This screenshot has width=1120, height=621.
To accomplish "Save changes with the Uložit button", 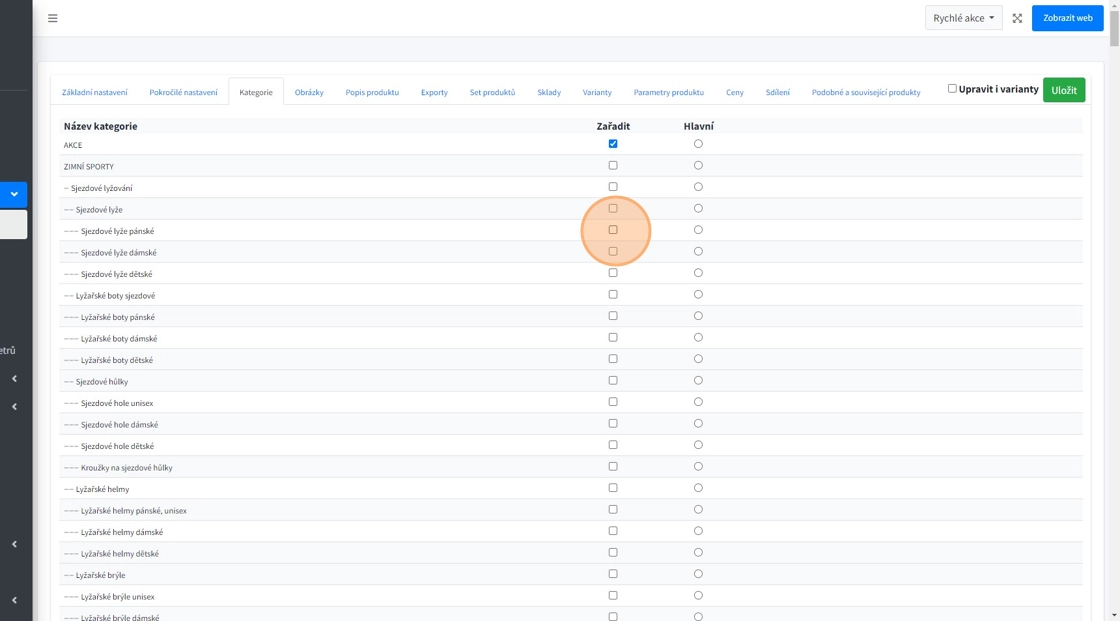I will pyautogui.click(x=1063, y=90).
